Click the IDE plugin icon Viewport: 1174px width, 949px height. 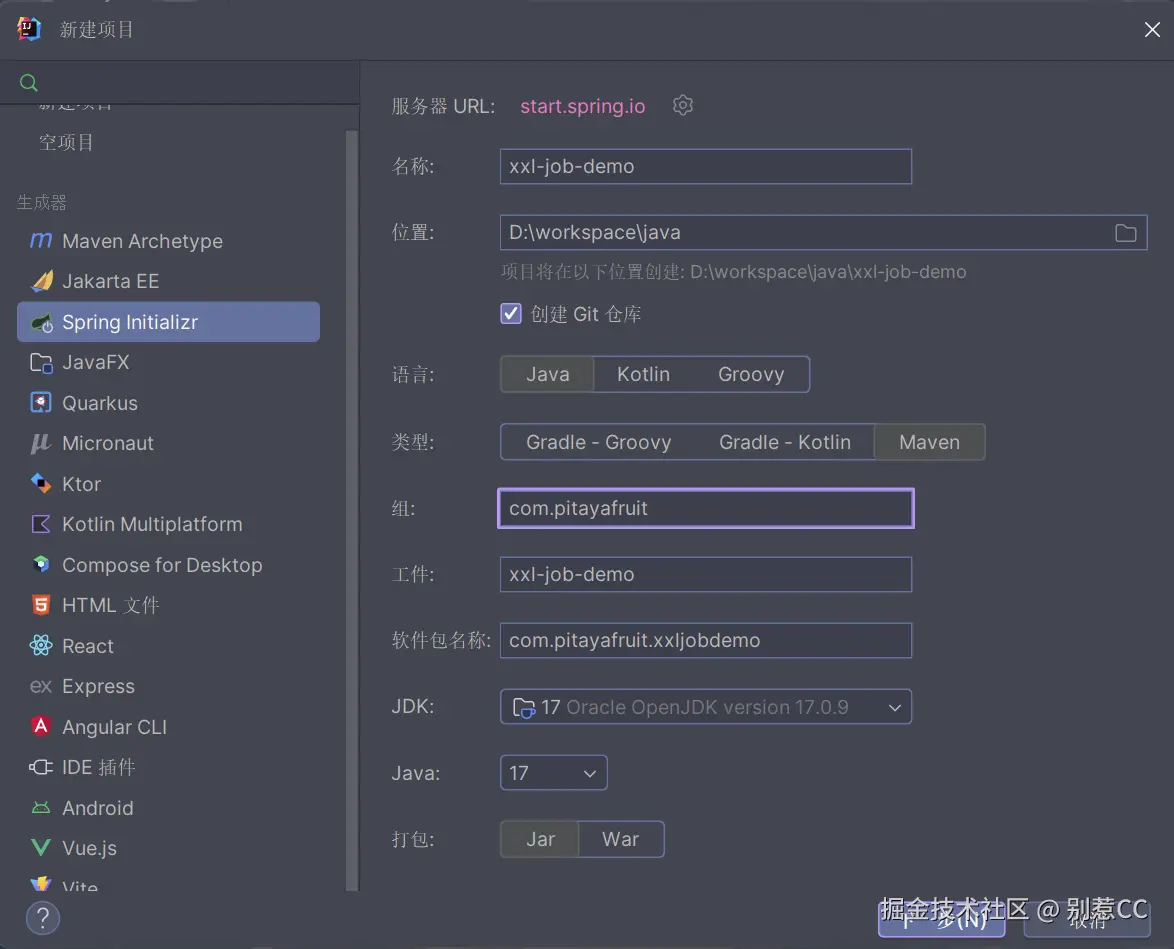pos(41,767)
